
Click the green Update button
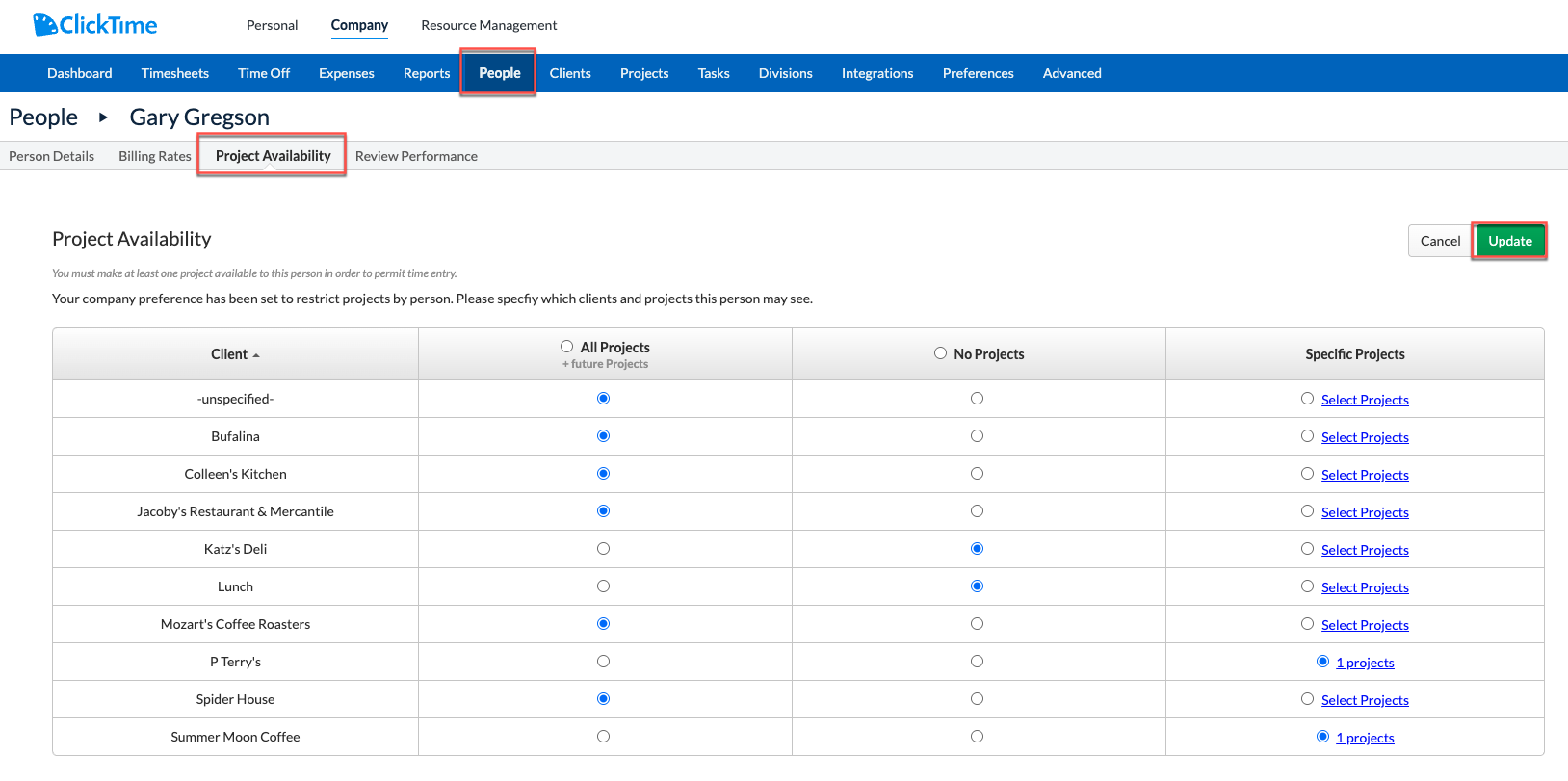click(x=1509, y=241)
